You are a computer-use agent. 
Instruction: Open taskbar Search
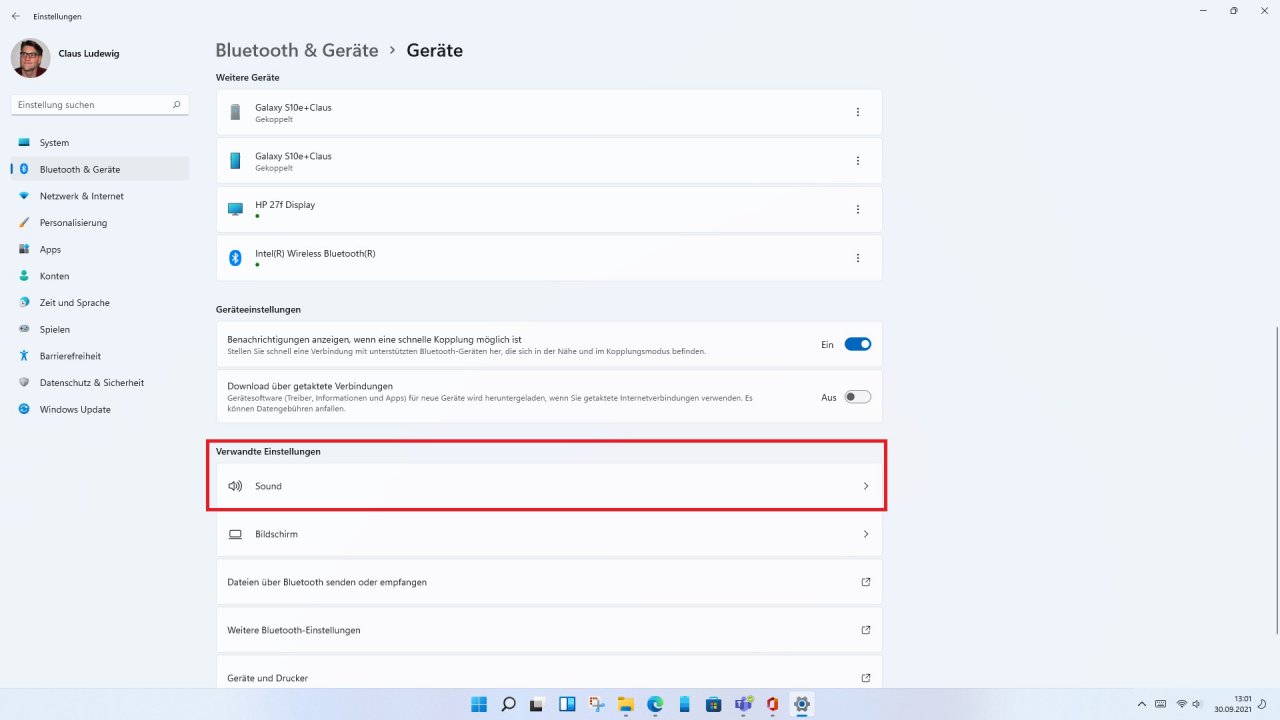pyautogui.click(x=508, y=704)
